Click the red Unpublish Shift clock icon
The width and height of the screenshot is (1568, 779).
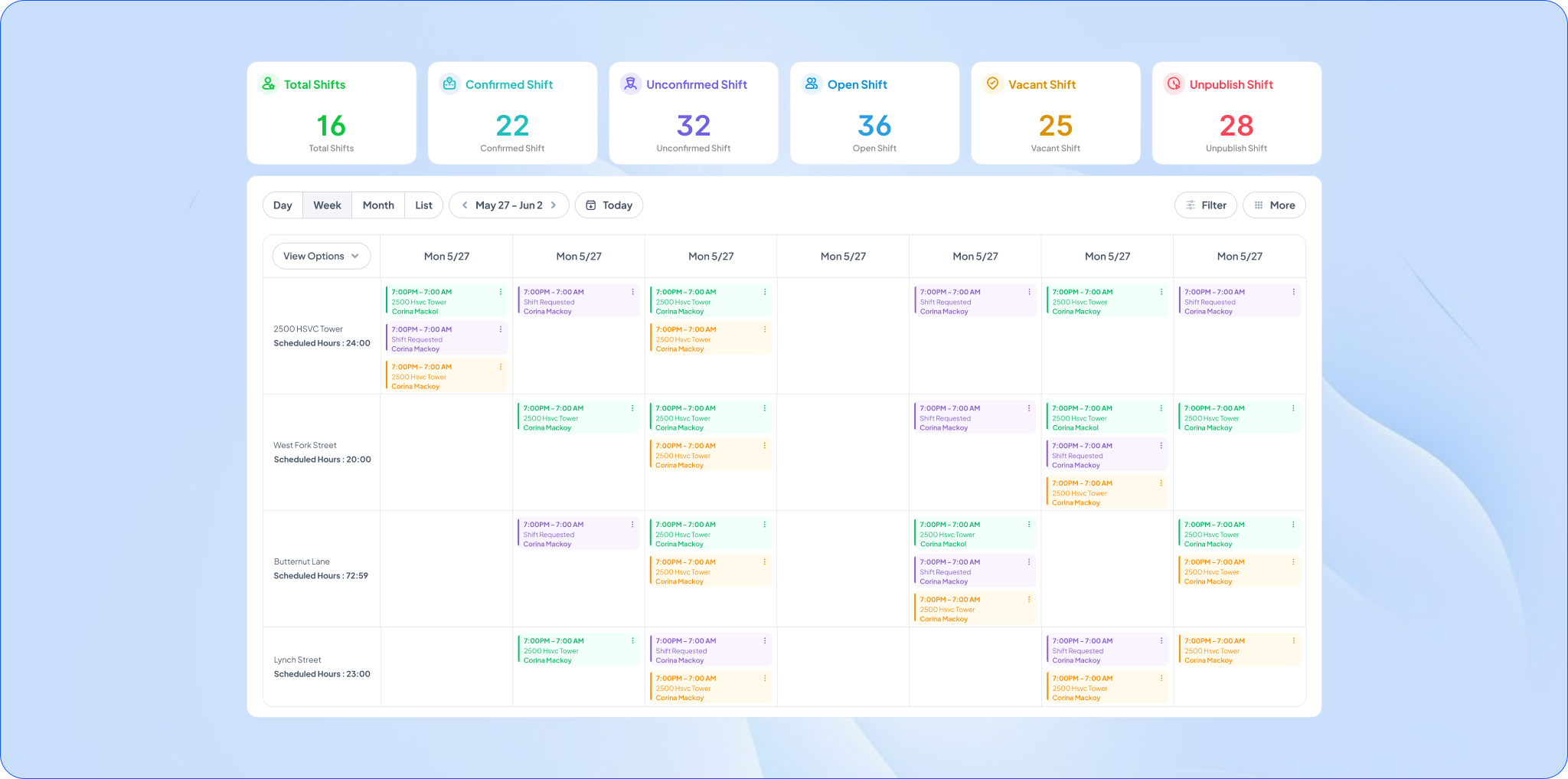click(x=1174, y=83)
